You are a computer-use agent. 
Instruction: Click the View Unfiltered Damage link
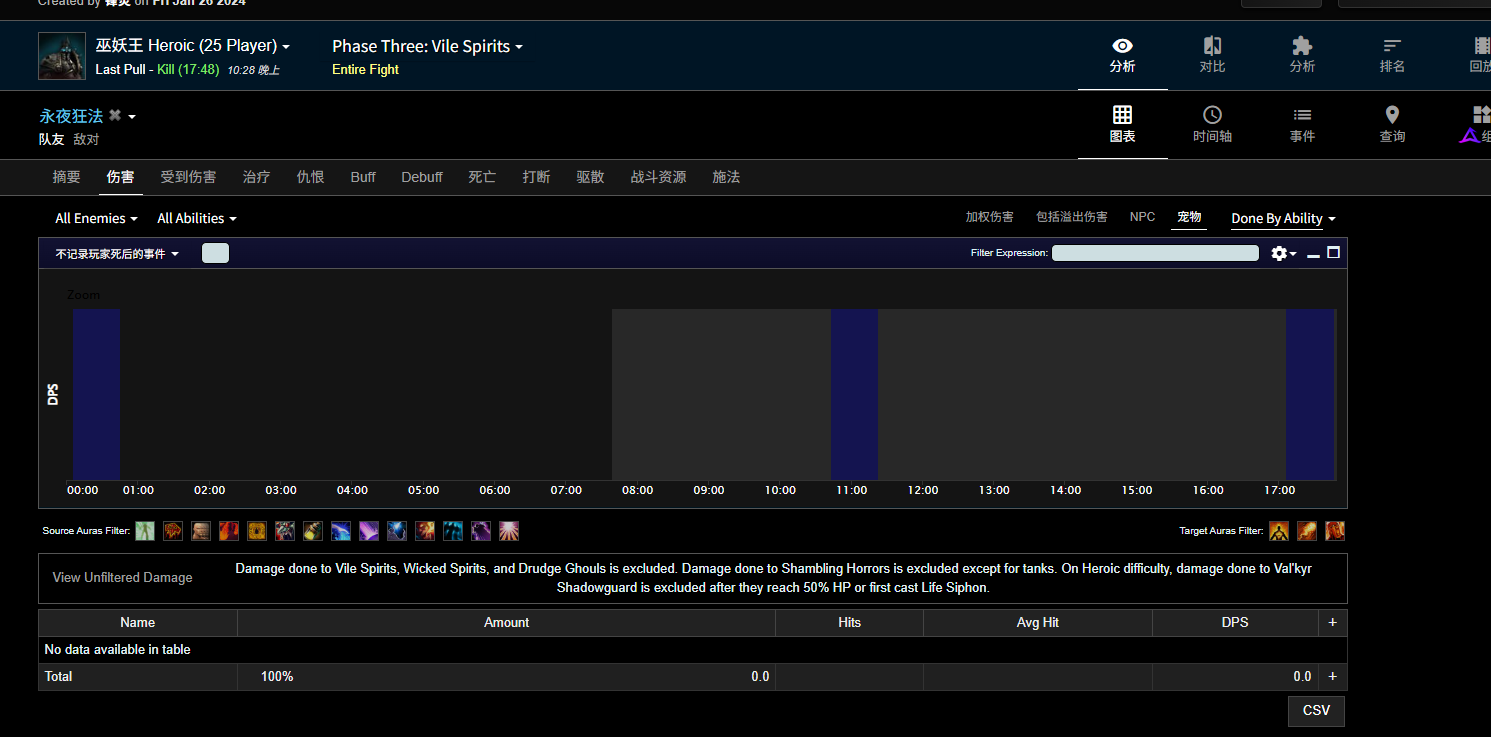[x=122, y=578]
